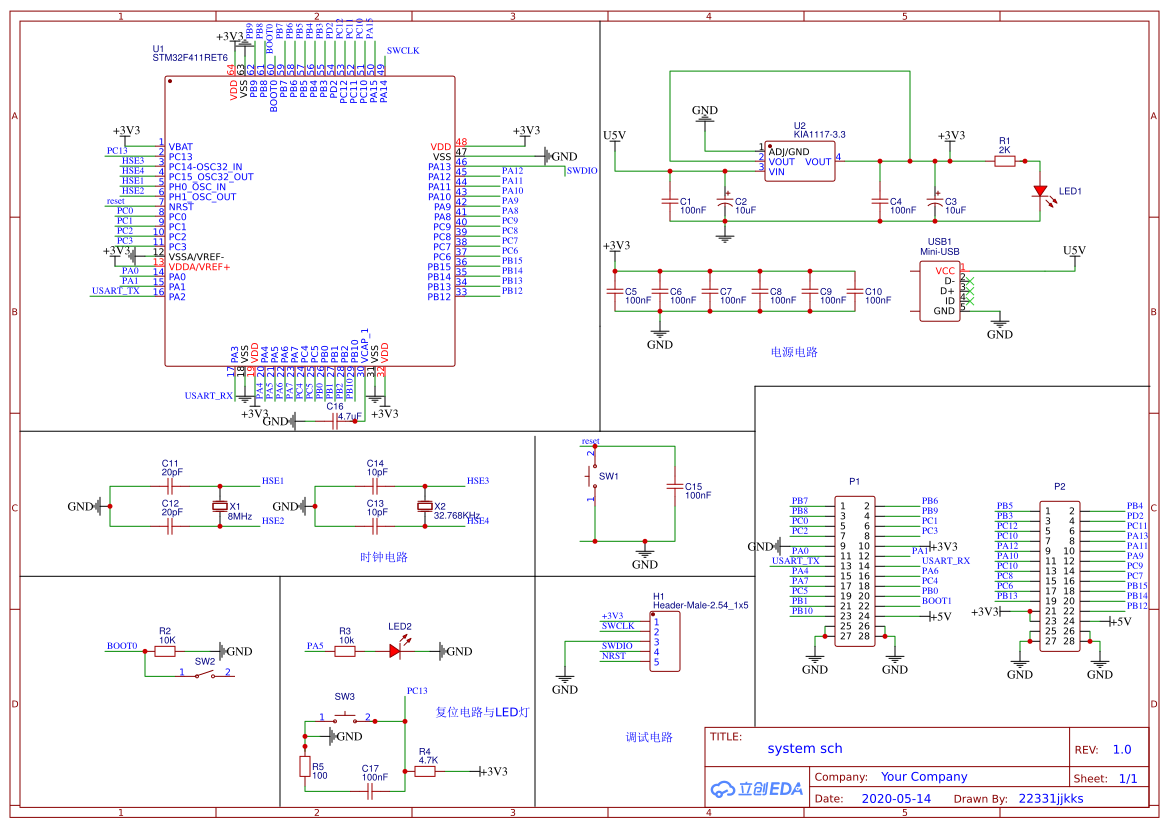Click the '8MHz' crystal value
The image size is (1169, 828).
(x=239, y=516)
